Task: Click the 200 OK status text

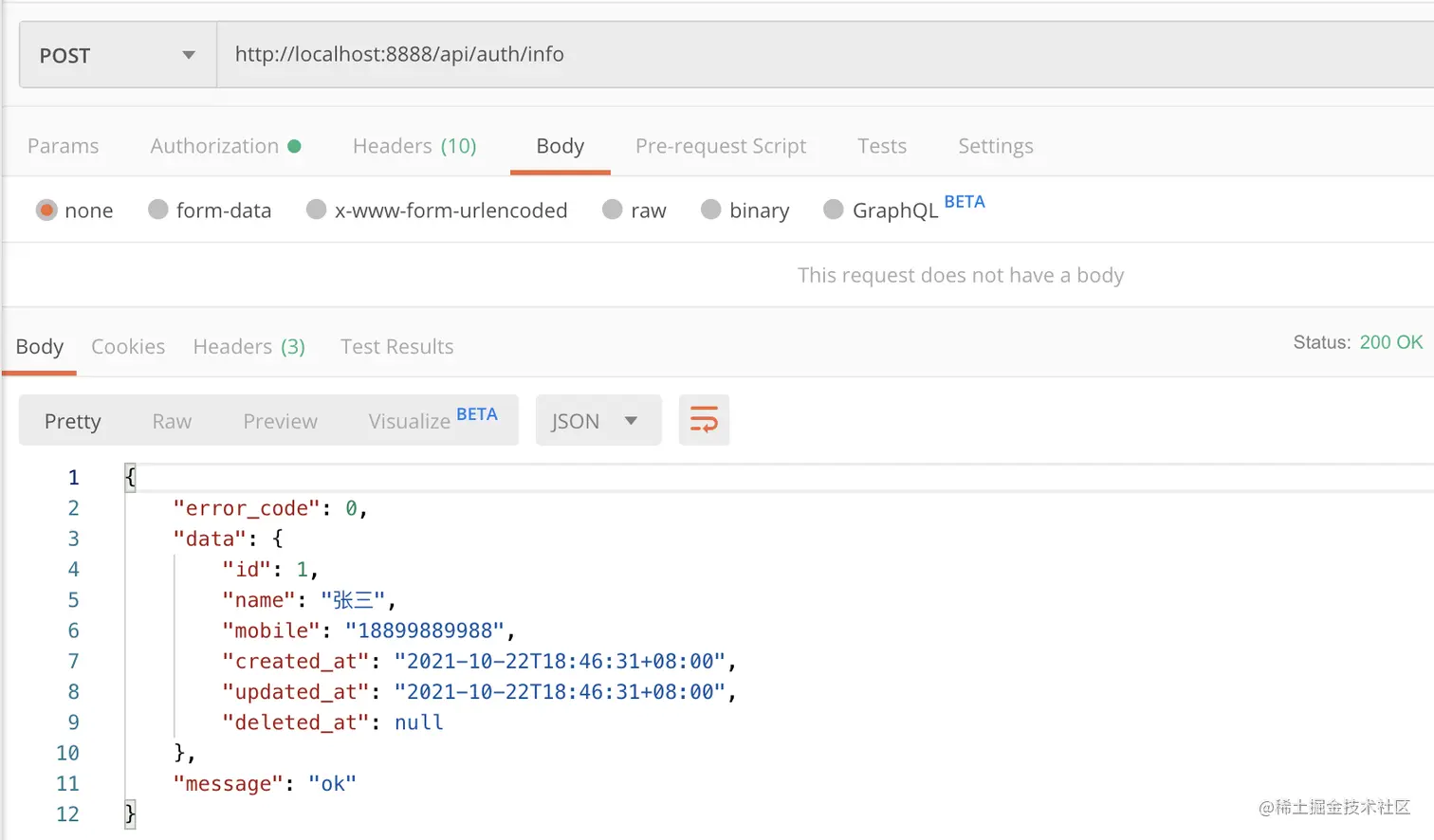Action: [1391, 342]
